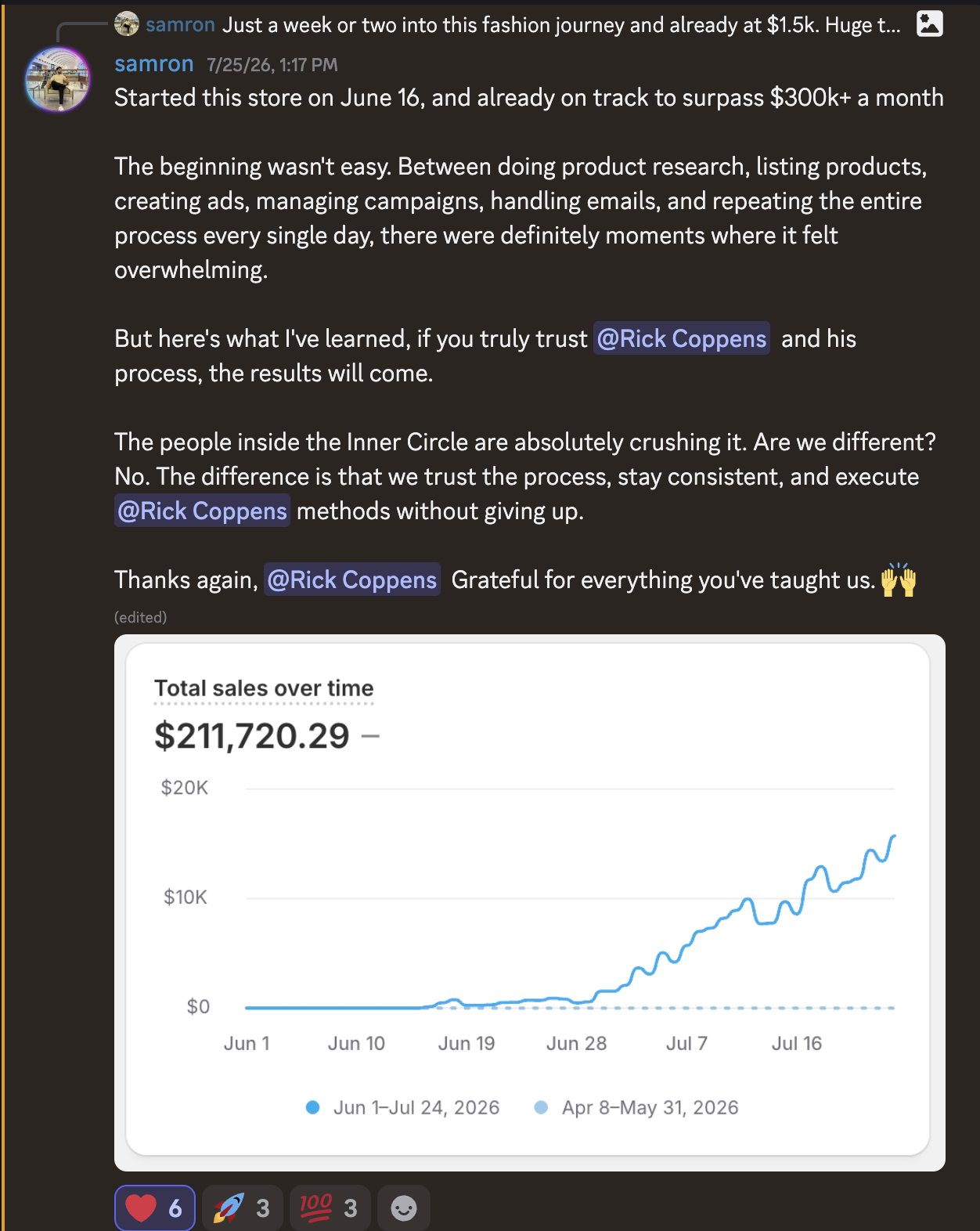Click the message timestamp 7/25/26, 1:17 PM
This screenshot has height=1231, width=980.
(272, 65)
